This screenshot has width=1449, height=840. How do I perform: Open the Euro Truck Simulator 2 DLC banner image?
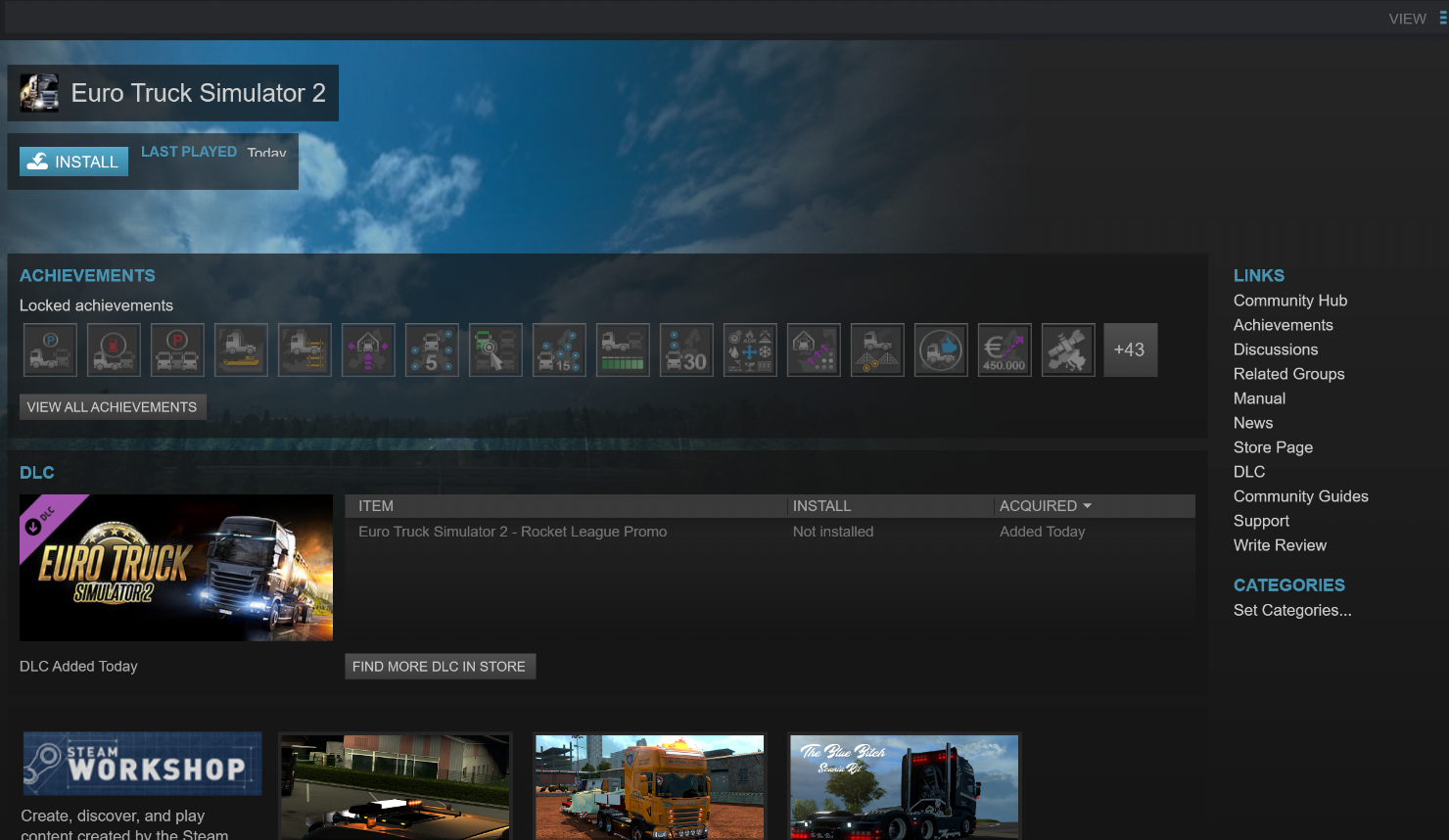pyautogui.click(x=176, y=568)
